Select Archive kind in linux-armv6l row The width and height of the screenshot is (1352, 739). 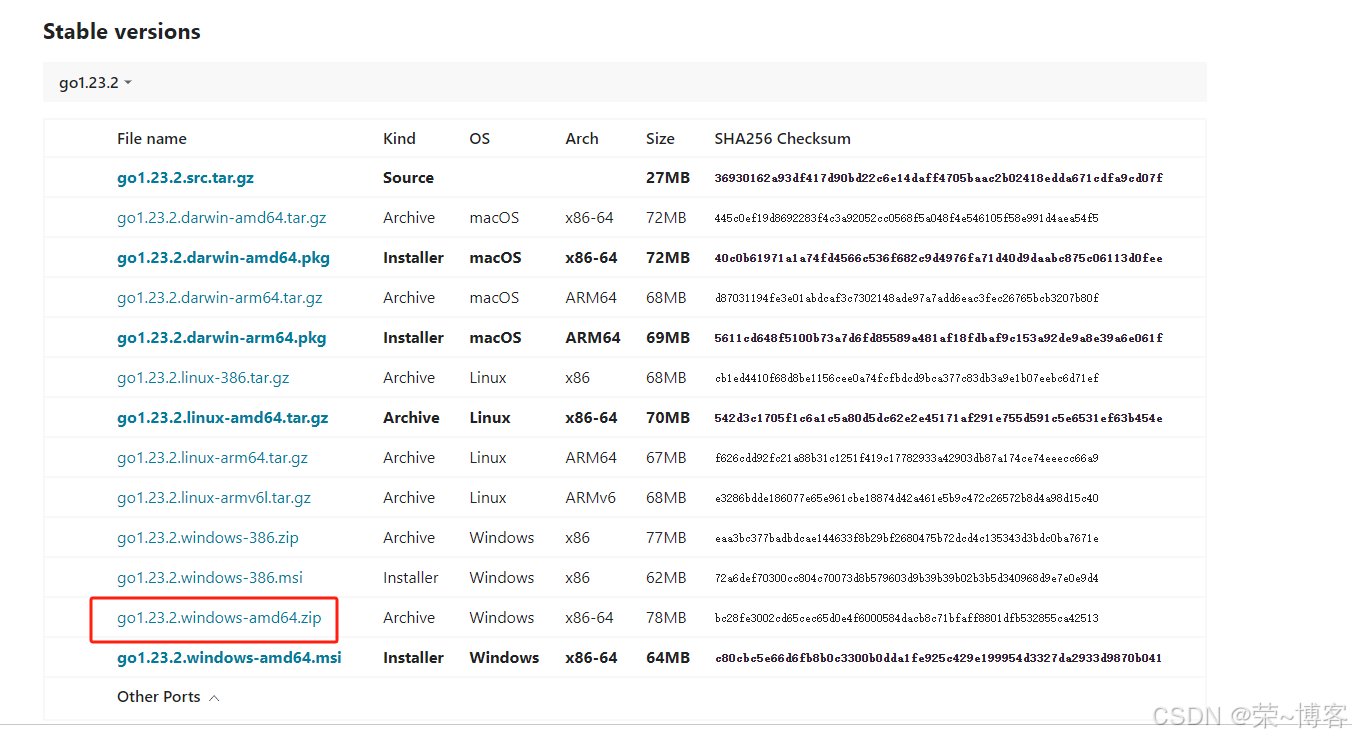click(x=409, y=498)
